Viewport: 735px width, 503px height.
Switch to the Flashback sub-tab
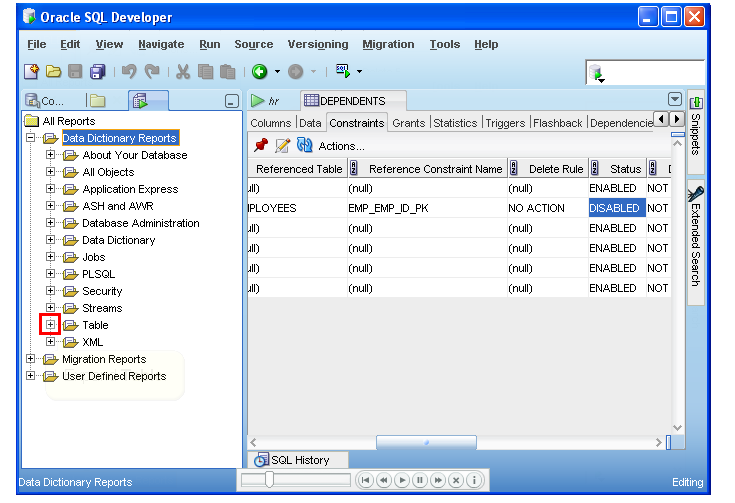[558, 123]
